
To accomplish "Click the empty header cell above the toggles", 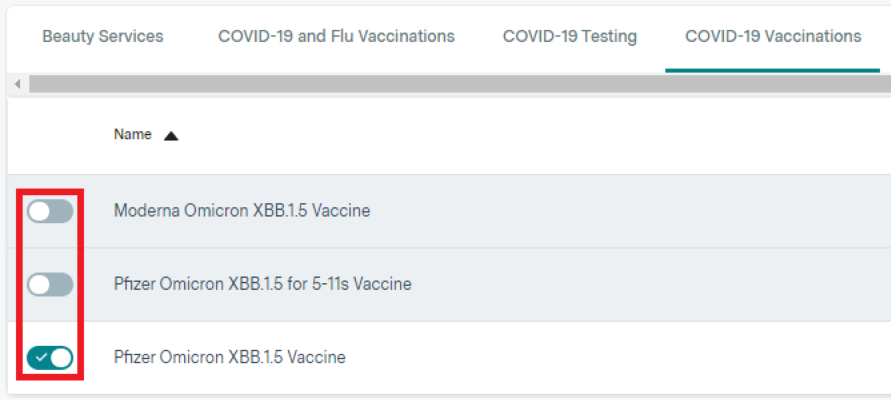I will [50, 135].
